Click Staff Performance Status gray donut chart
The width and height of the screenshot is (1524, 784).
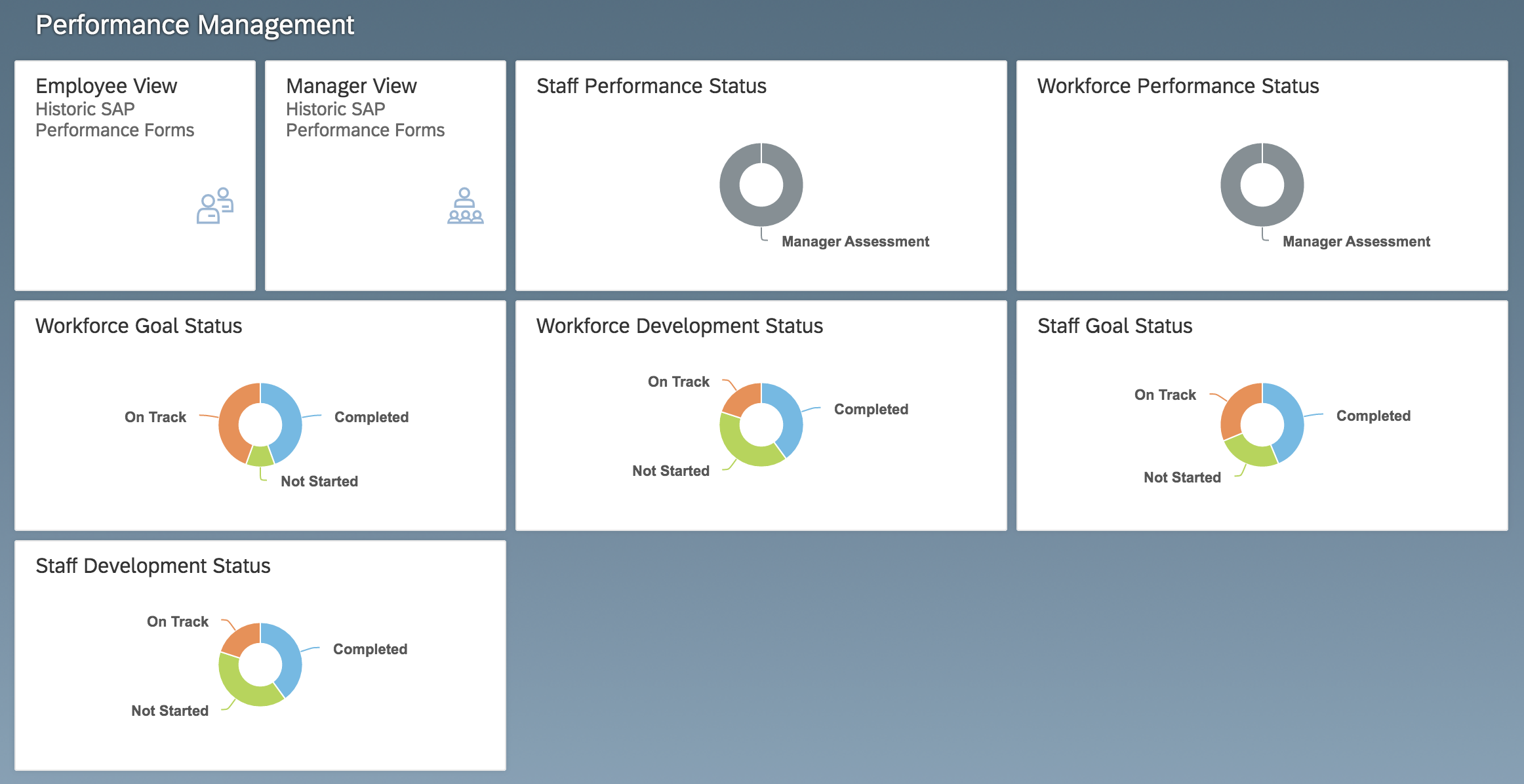point(729,185)
